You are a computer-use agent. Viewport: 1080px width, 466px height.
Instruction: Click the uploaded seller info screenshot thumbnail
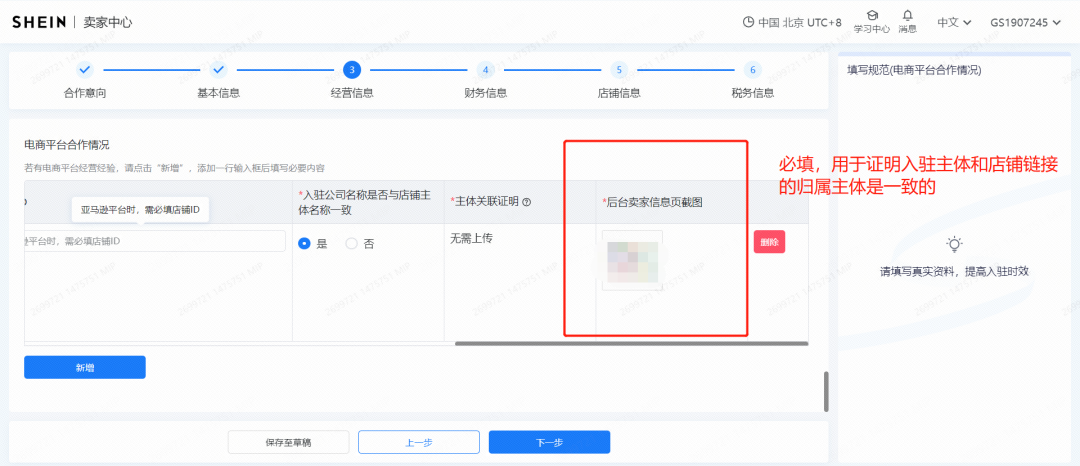tap(632, 260)
